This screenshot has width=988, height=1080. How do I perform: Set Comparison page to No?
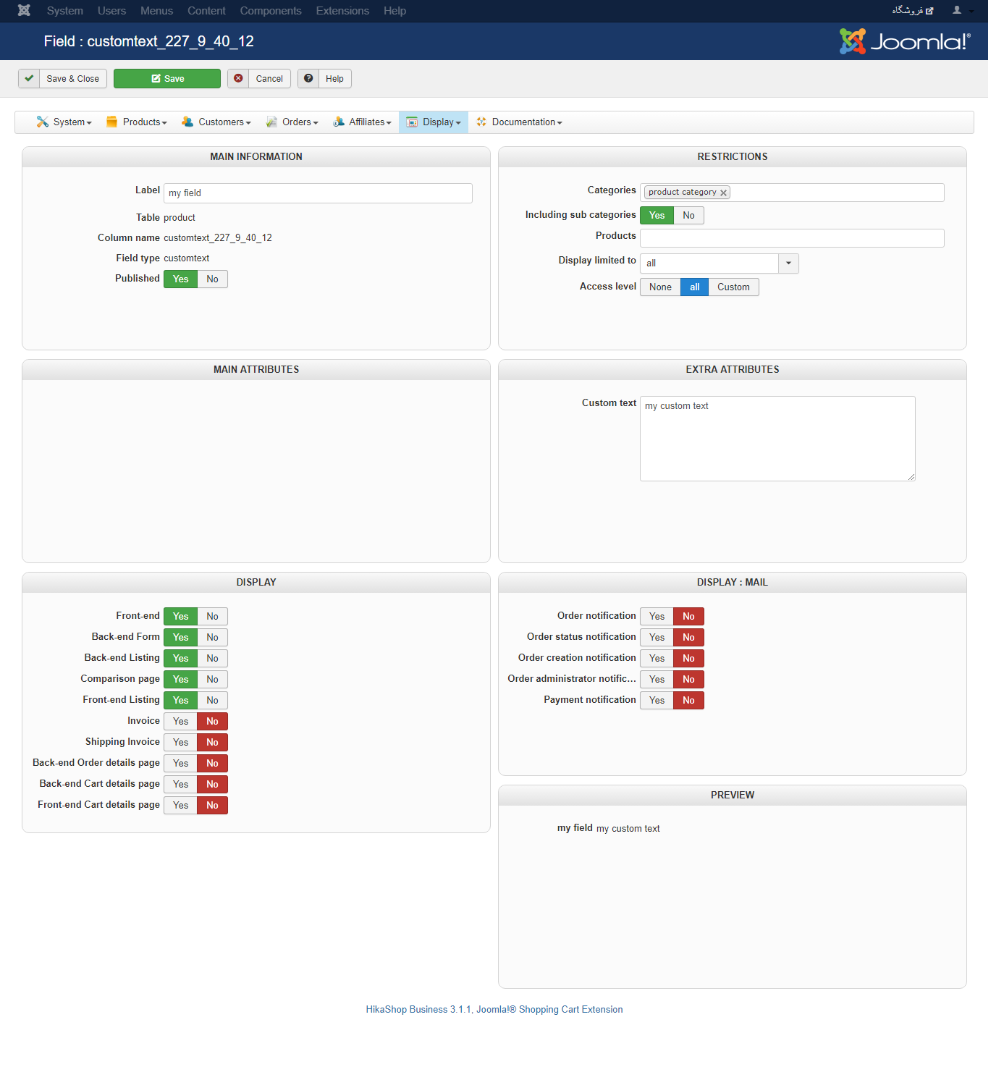(212, 679)
